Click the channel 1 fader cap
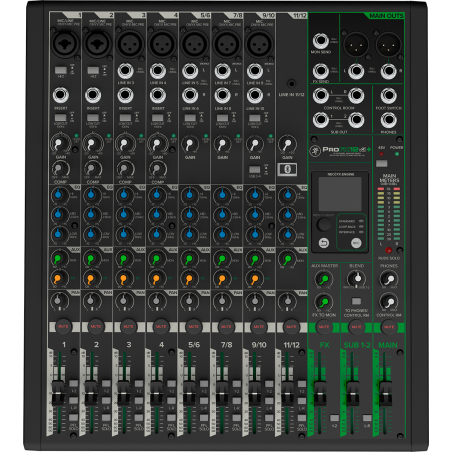The width and height of the screenshot is (452, 452). [58, 393]
